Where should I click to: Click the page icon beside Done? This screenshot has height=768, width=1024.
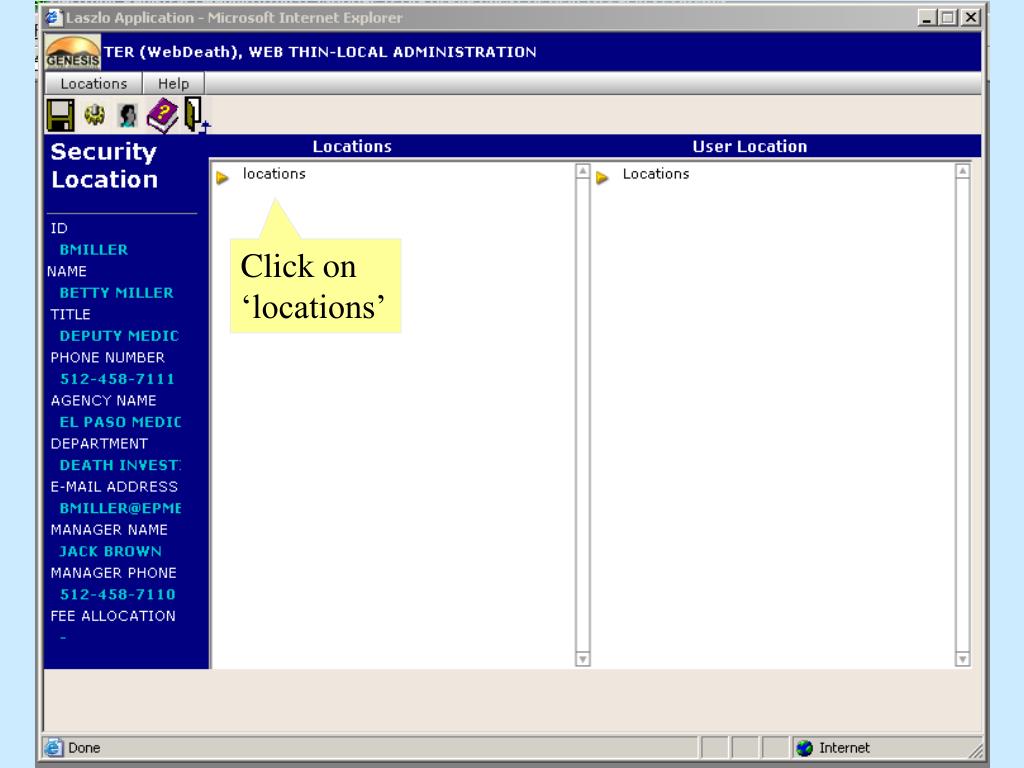point(54,747)
